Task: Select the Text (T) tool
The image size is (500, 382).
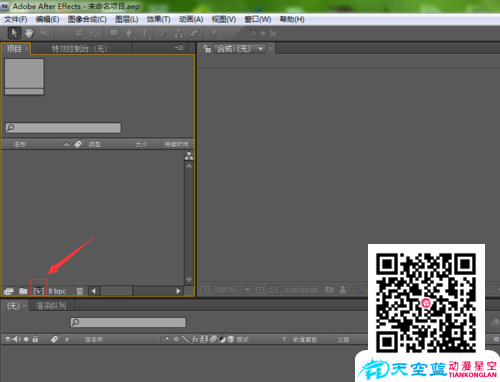Action: pos(144,33)
